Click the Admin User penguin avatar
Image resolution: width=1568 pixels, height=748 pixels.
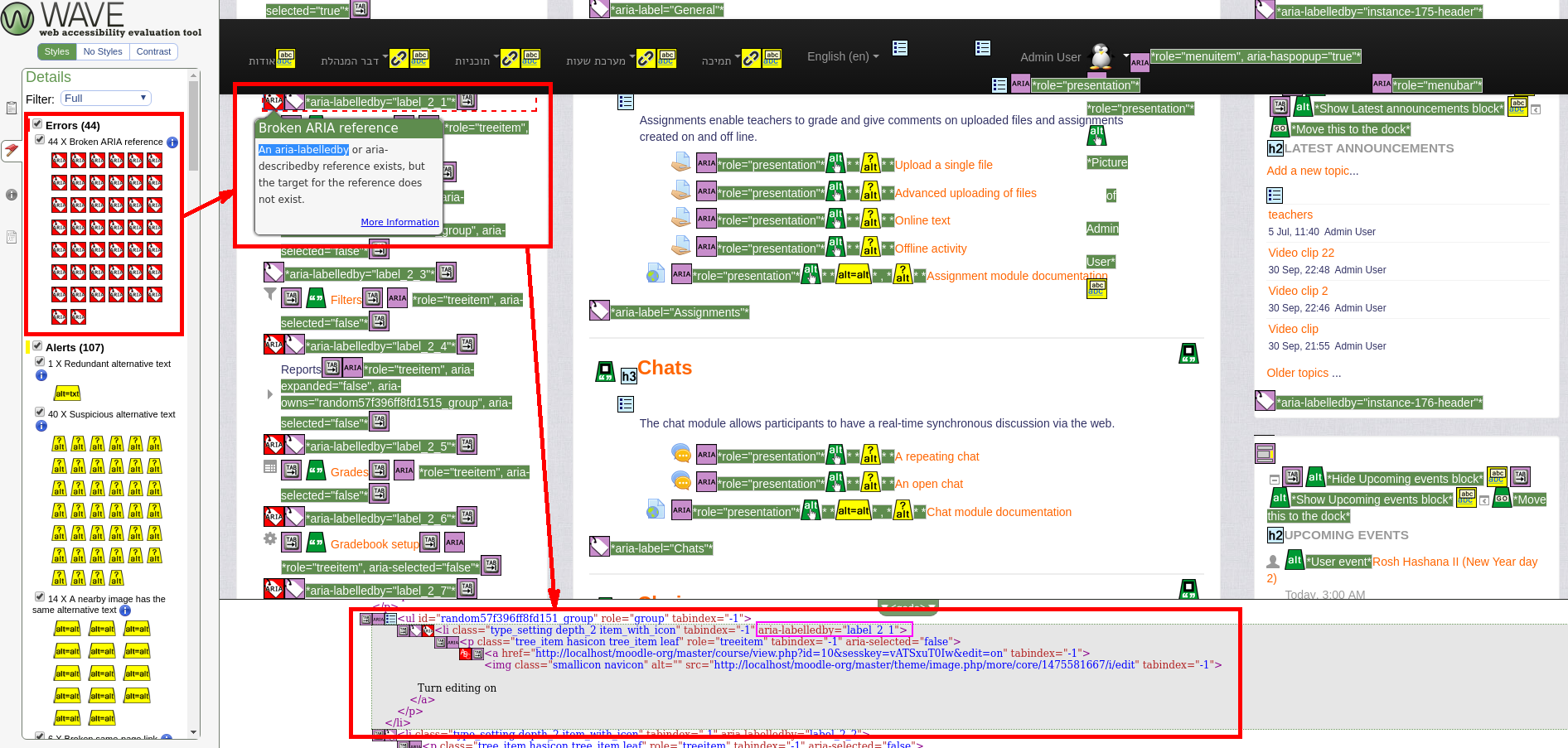coord(1101,56)
